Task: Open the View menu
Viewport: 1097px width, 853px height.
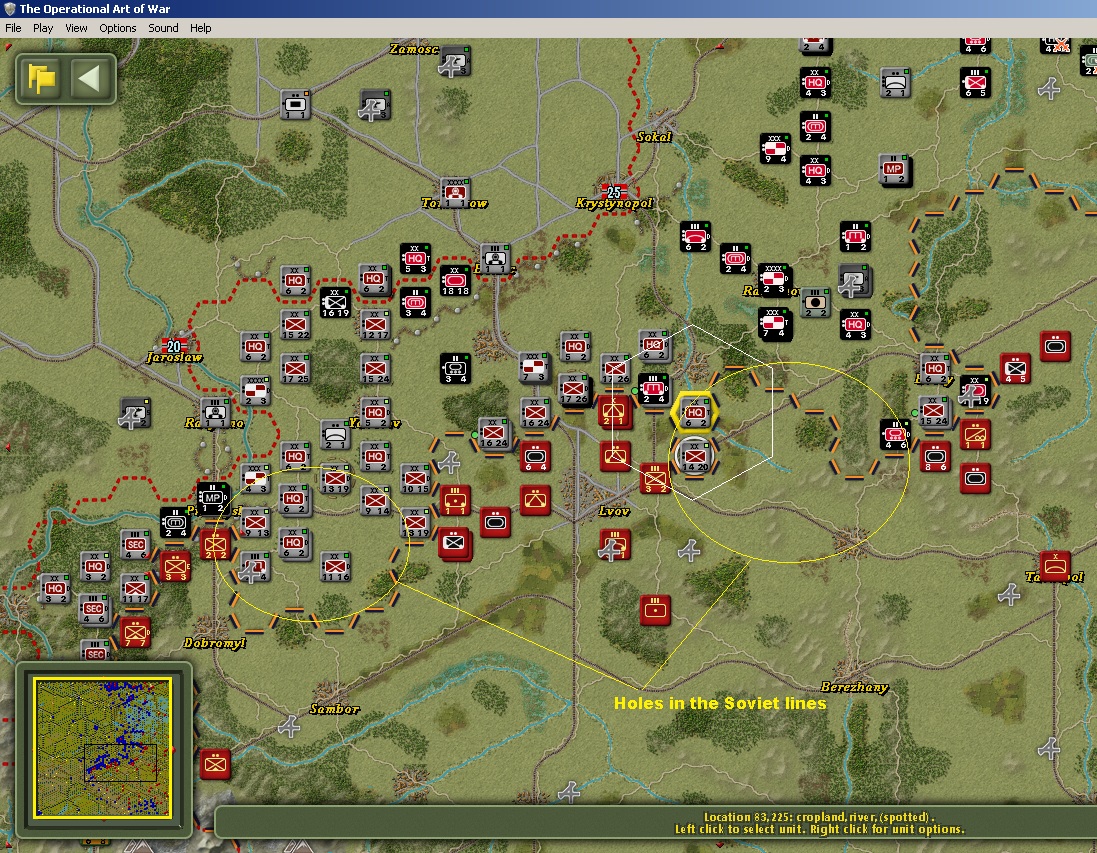Action: 76,28
